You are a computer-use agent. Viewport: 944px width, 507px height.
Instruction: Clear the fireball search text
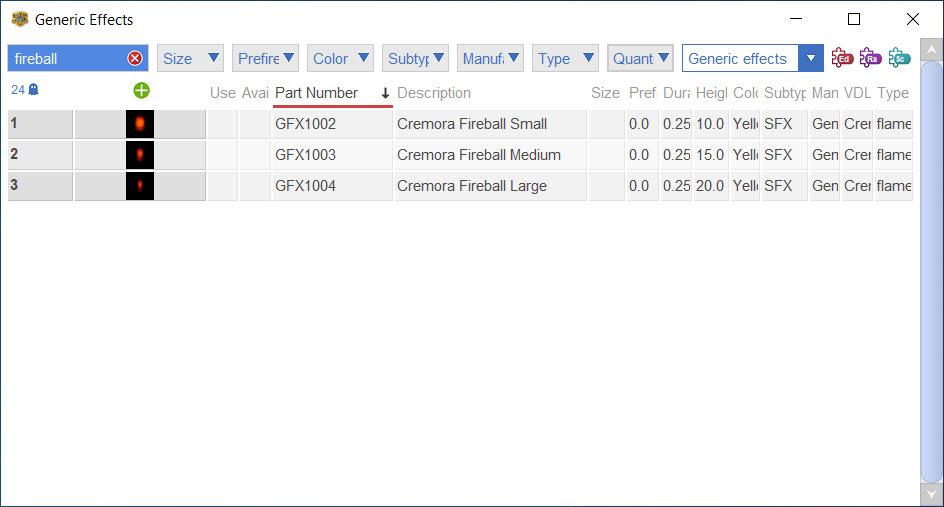click(135, 59)
